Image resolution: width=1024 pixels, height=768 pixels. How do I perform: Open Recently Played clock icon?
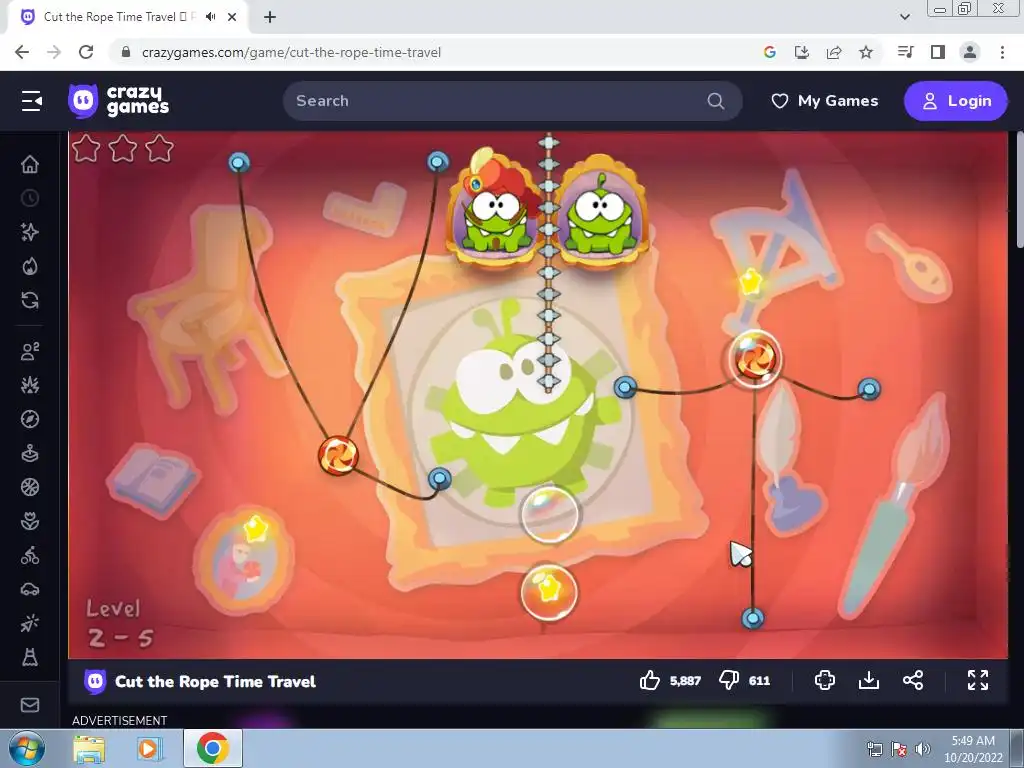(x=30, y=198)
